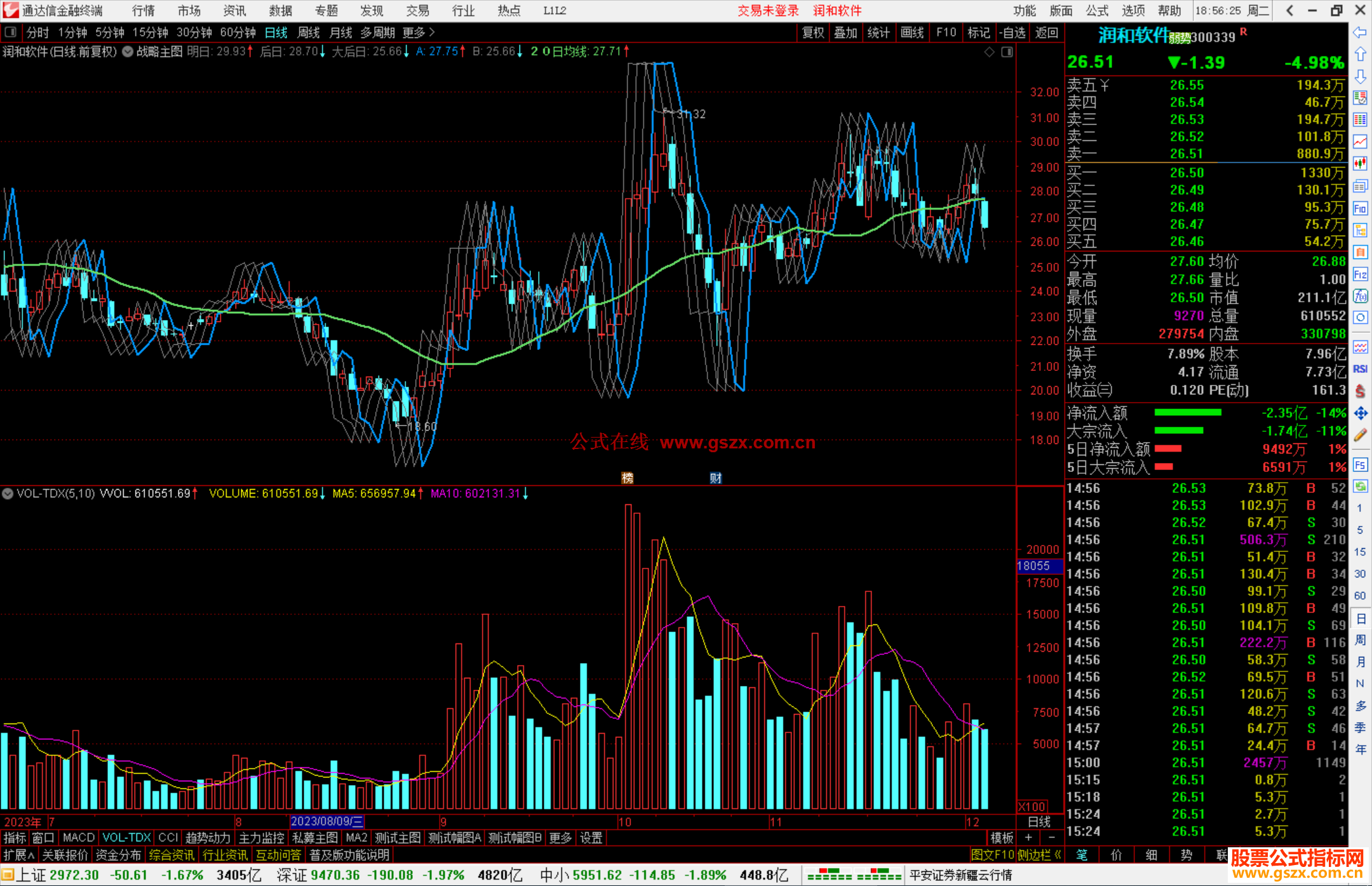The image size is (1372, 886).
Task: Click the four-way move arrows icon
Action: [x=1360, y=413]
